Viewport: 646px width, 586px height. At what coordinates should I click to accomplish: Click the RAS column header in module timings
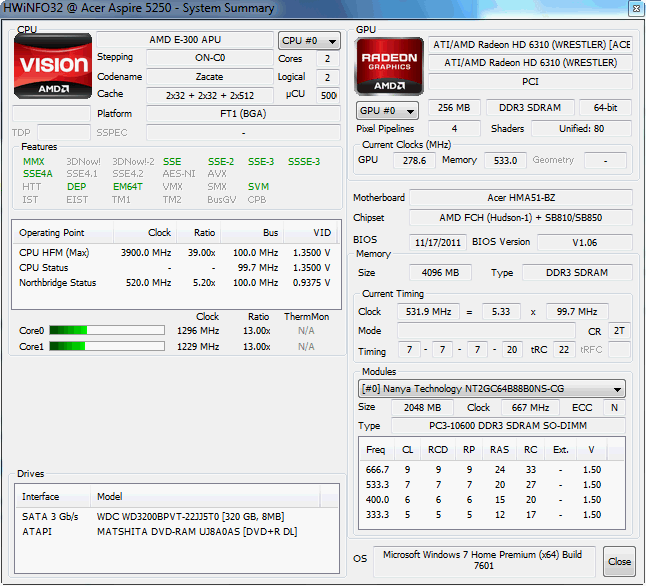tap(499, 450)
